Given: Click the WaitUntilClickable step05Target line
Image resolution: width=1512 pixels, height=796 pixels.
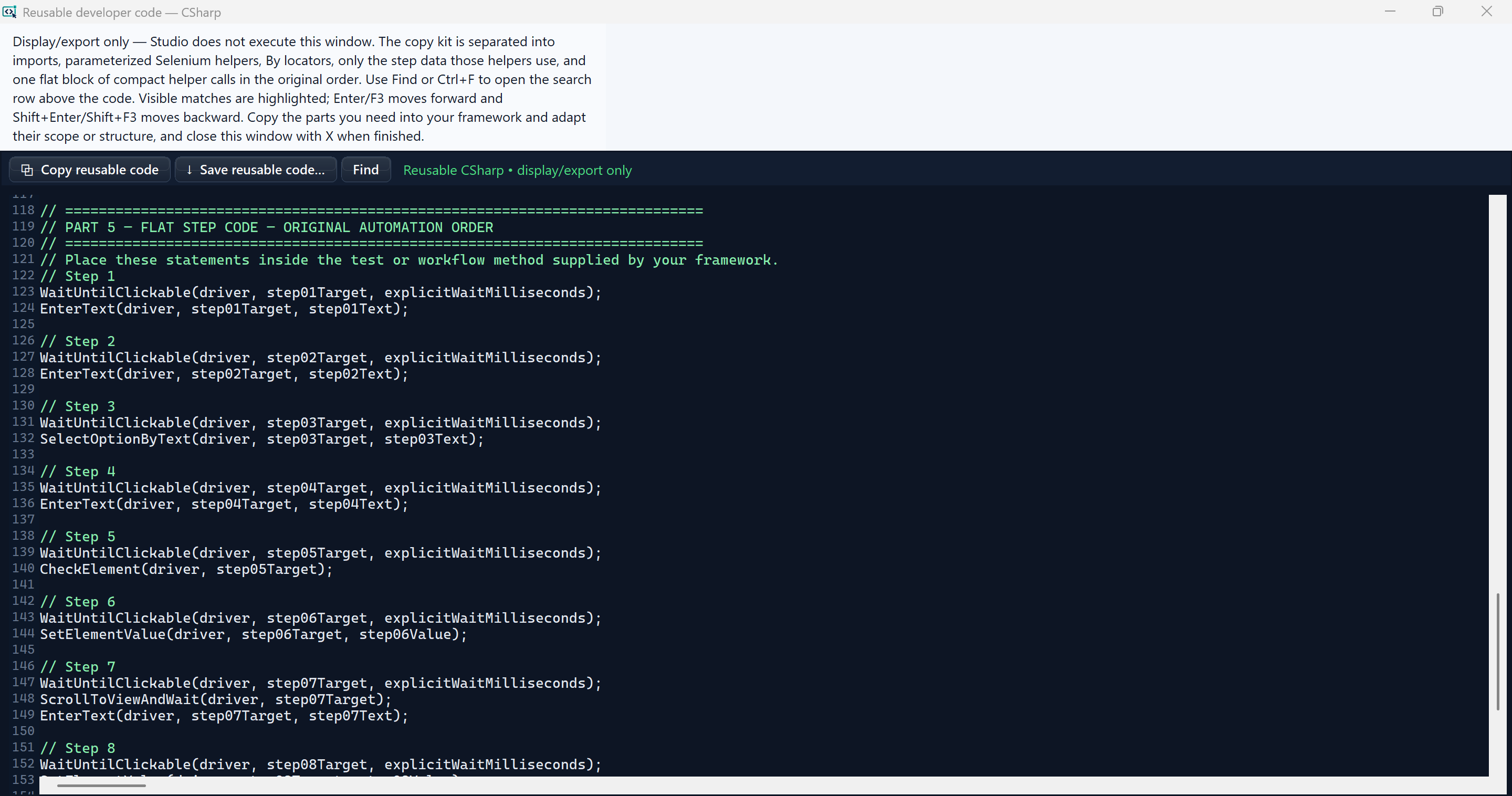Looking at the screenshot, I should point(320,553).
